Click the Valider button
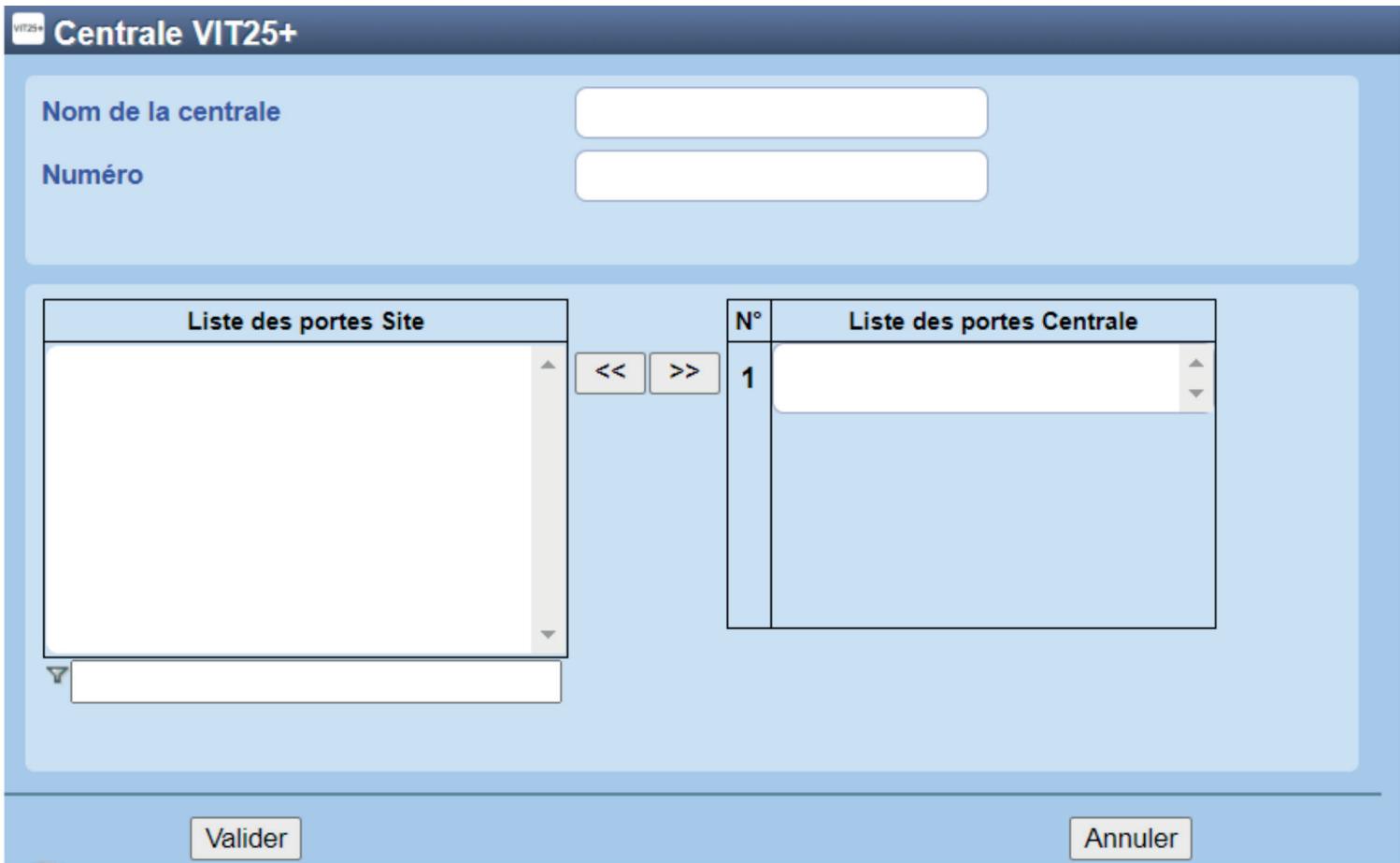1400x863 pixels. [x=246, y=838]
